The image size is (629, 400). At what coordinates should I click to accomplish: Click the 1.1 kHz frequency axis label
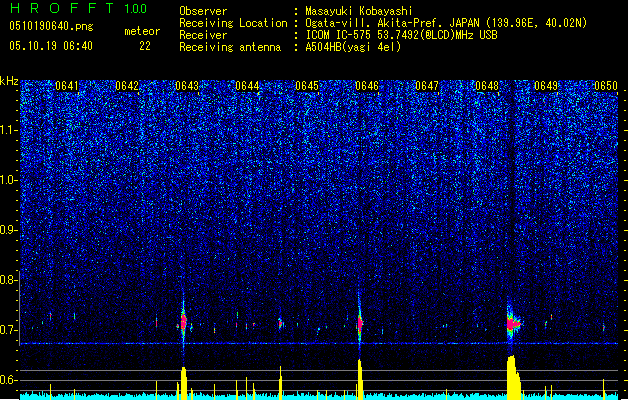pos(8,130)
